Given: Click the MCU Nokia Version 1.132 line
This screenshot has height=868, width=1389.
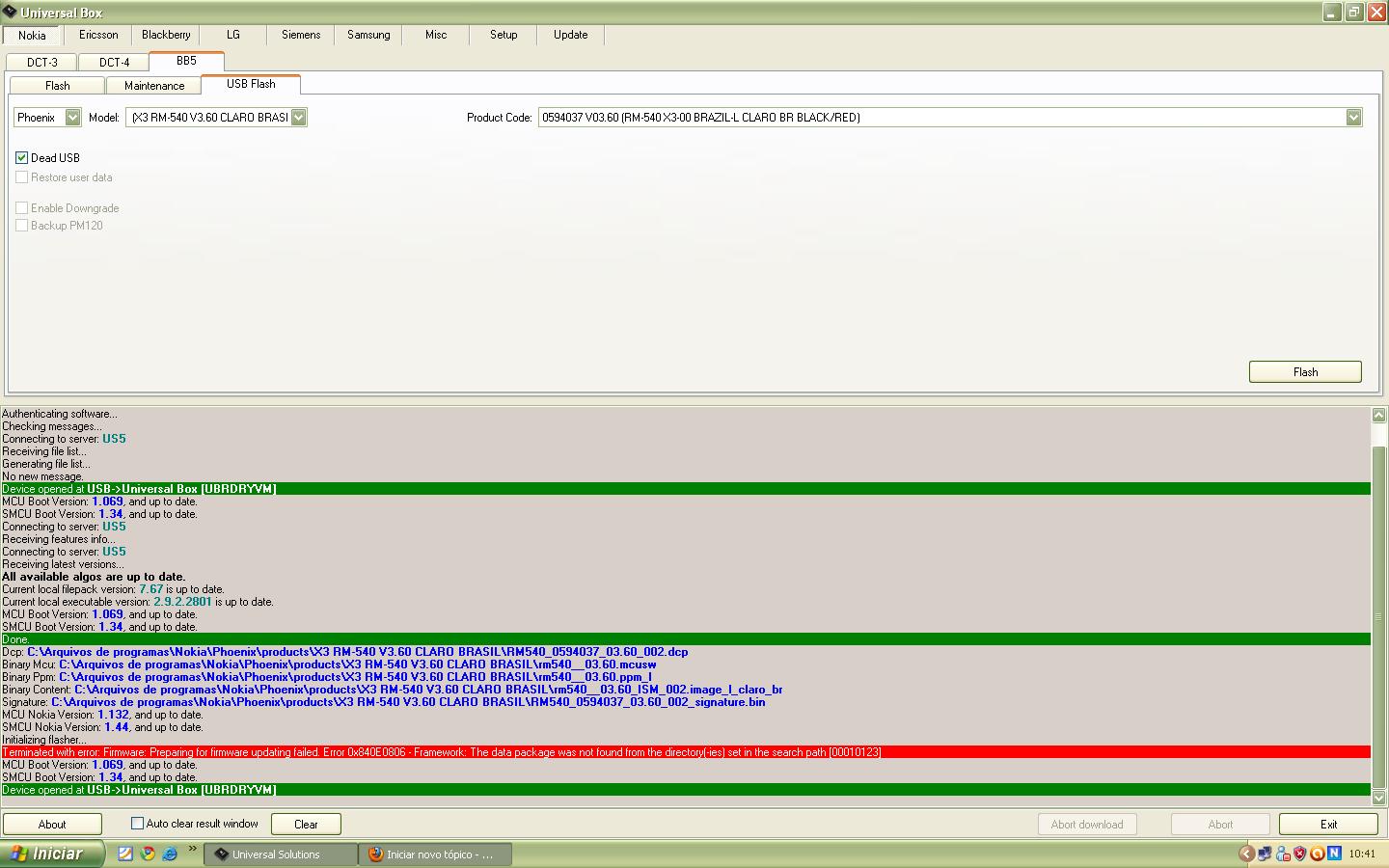Looking at the screenshot, I should (102, 715).
